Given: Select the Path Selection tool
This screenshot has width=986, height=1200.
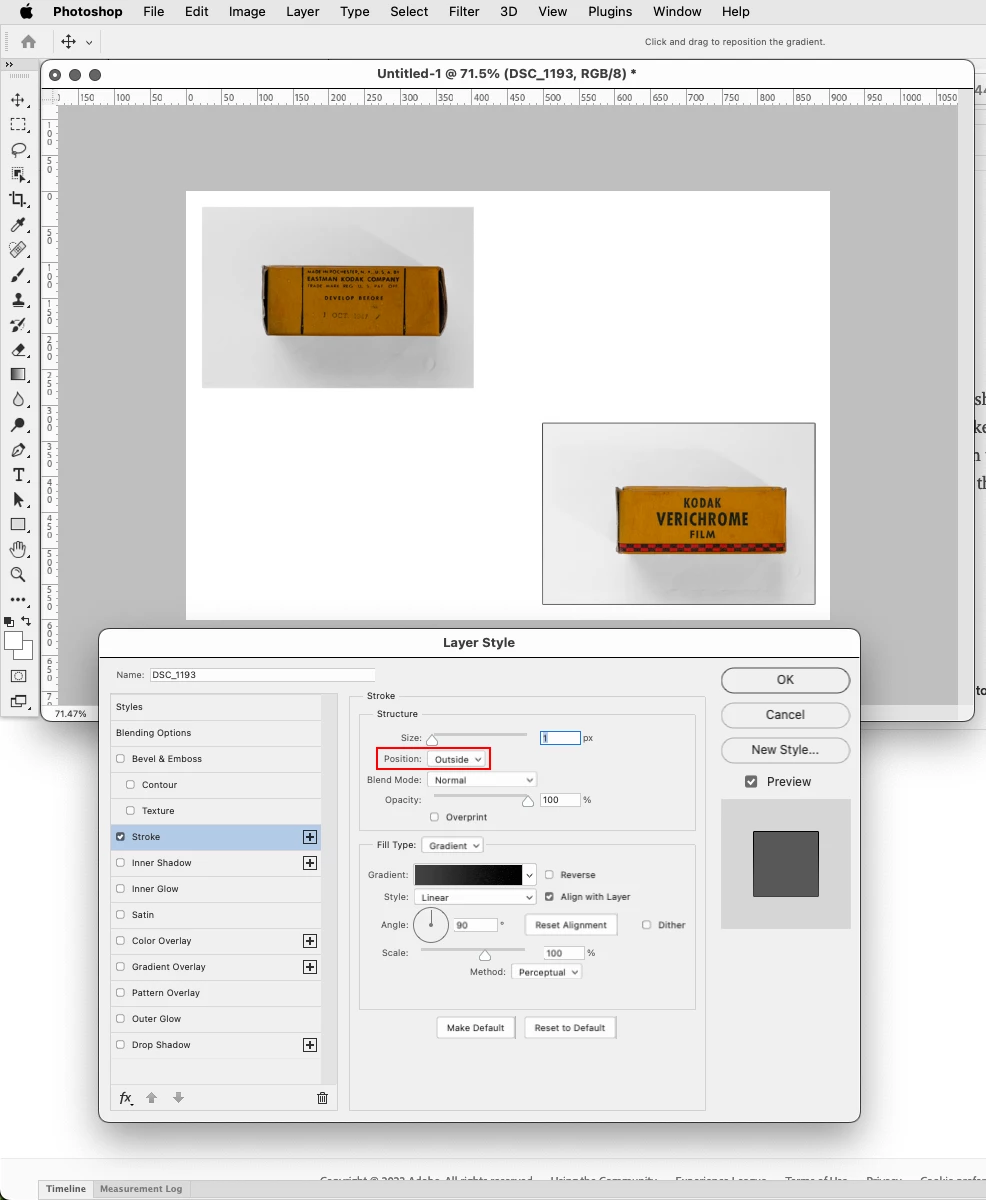Looking at the screenshot, I should 18,500.
